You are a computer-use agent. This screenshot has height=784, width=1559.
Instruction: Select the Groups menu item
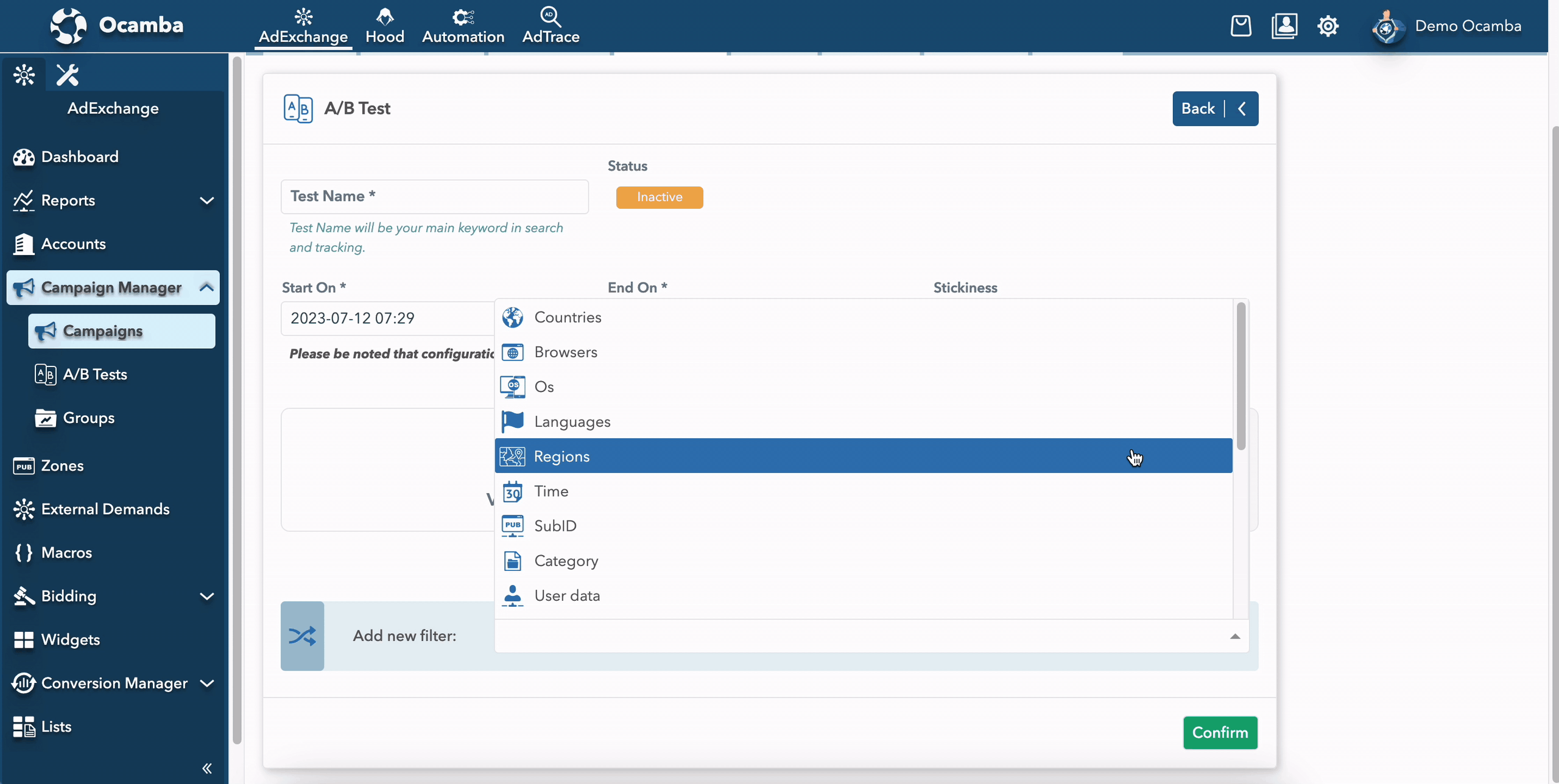[x=88, y=419]
